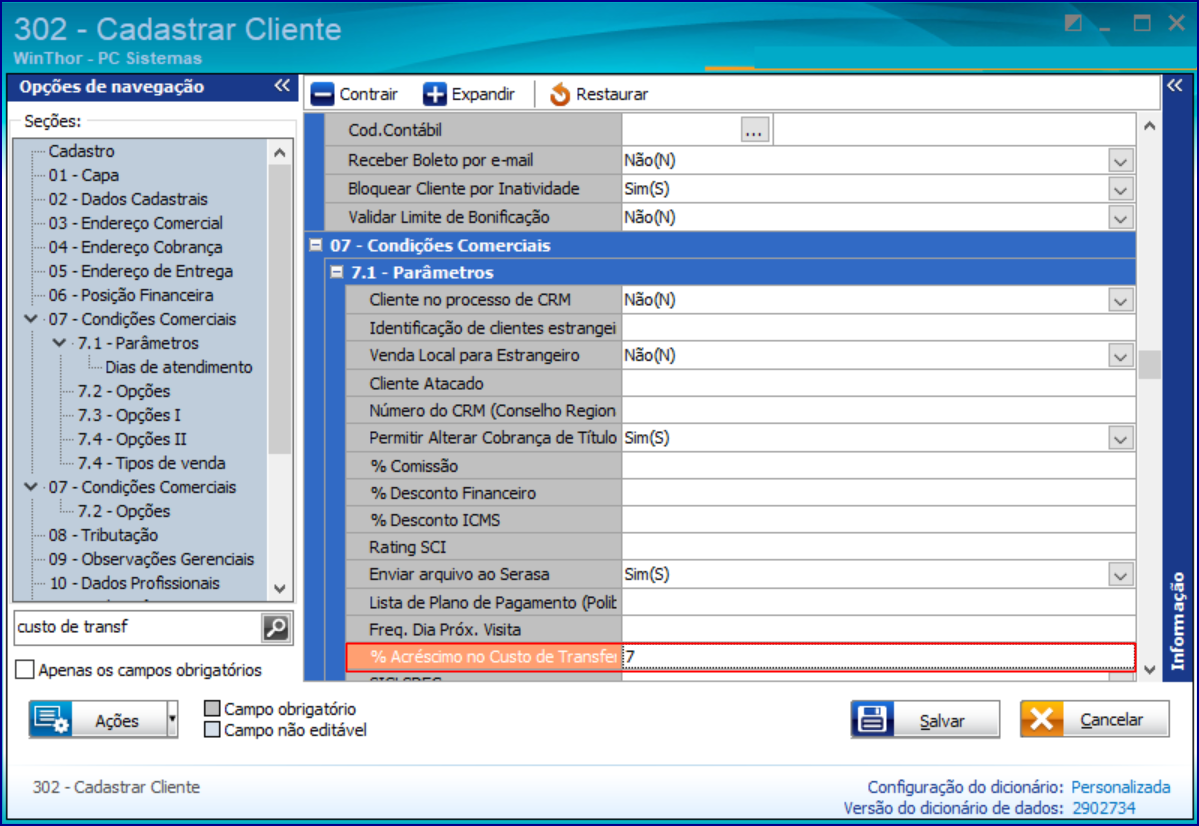The width and height of the screenshot is (1199, 826).
Task: Select 01 - Capa in sections tree
Action: [83, 175]
